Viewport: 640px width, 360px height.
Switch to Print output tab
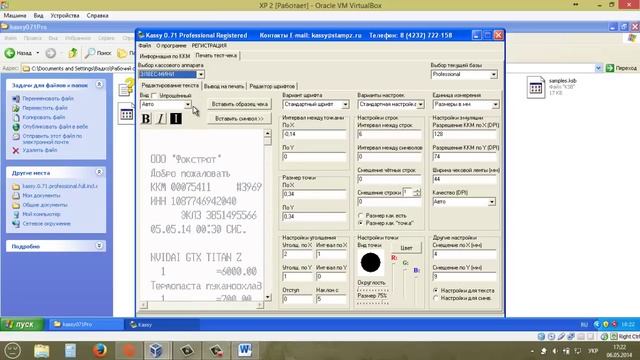coord(224,86)
